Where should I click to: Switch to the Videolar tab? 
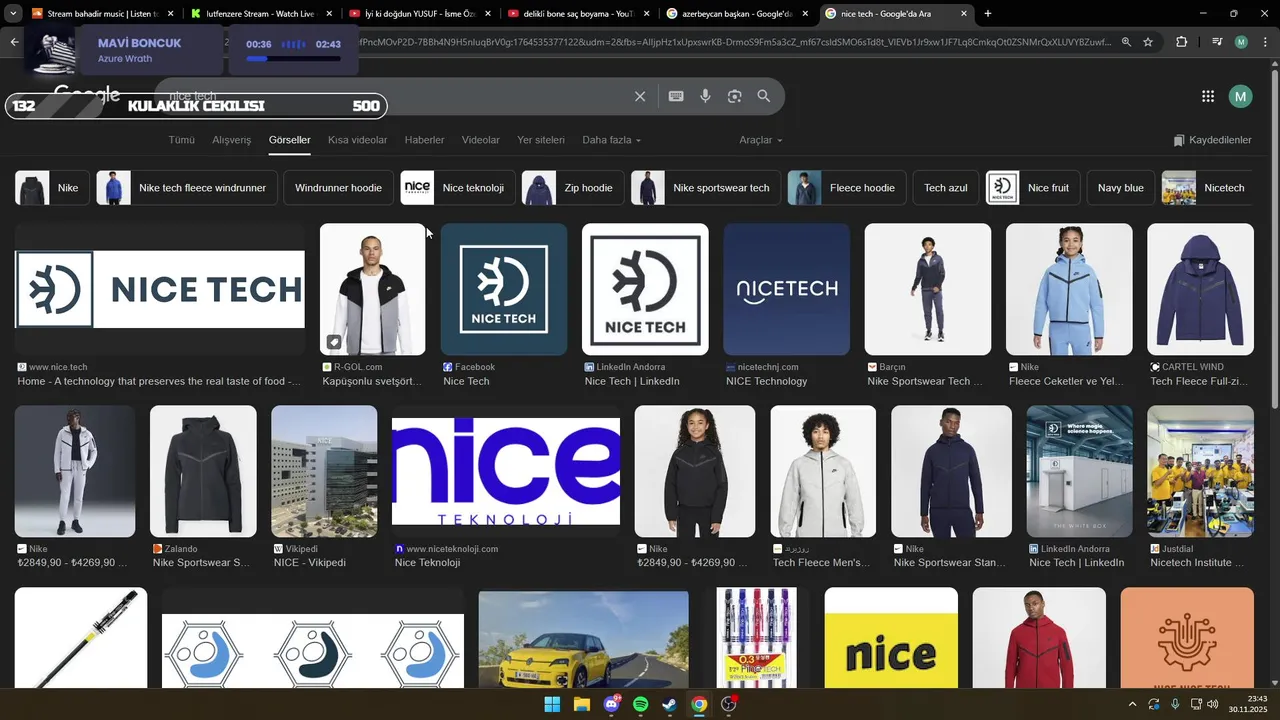click(x=480, y=140)
